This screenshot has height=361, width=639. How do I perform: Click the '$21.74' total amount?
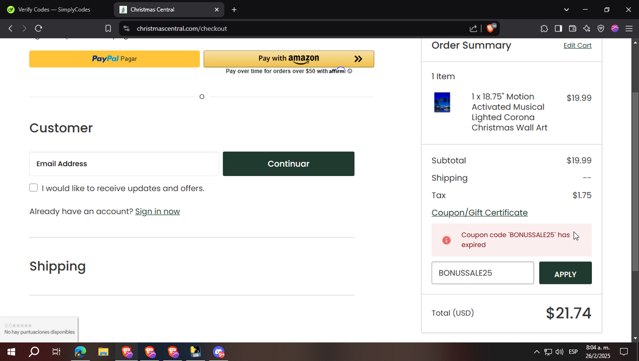point(568,313)
